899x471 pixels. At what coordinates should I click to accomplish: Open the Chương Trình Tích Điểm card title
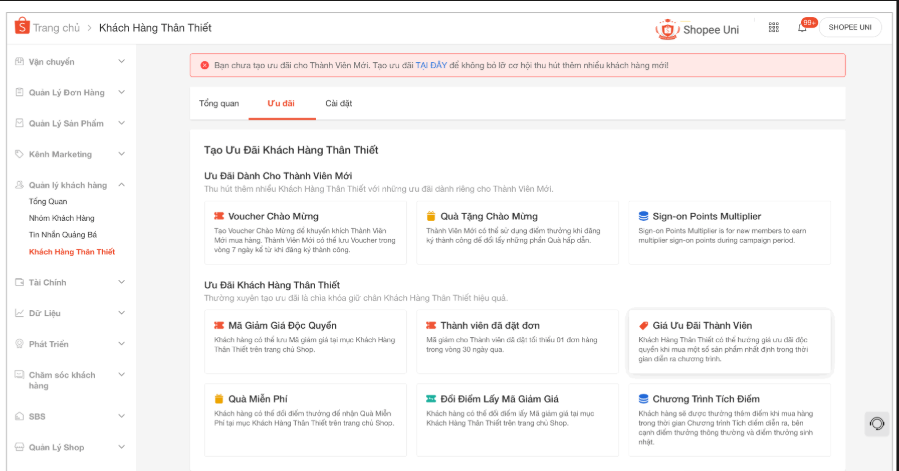click(706, 399)
